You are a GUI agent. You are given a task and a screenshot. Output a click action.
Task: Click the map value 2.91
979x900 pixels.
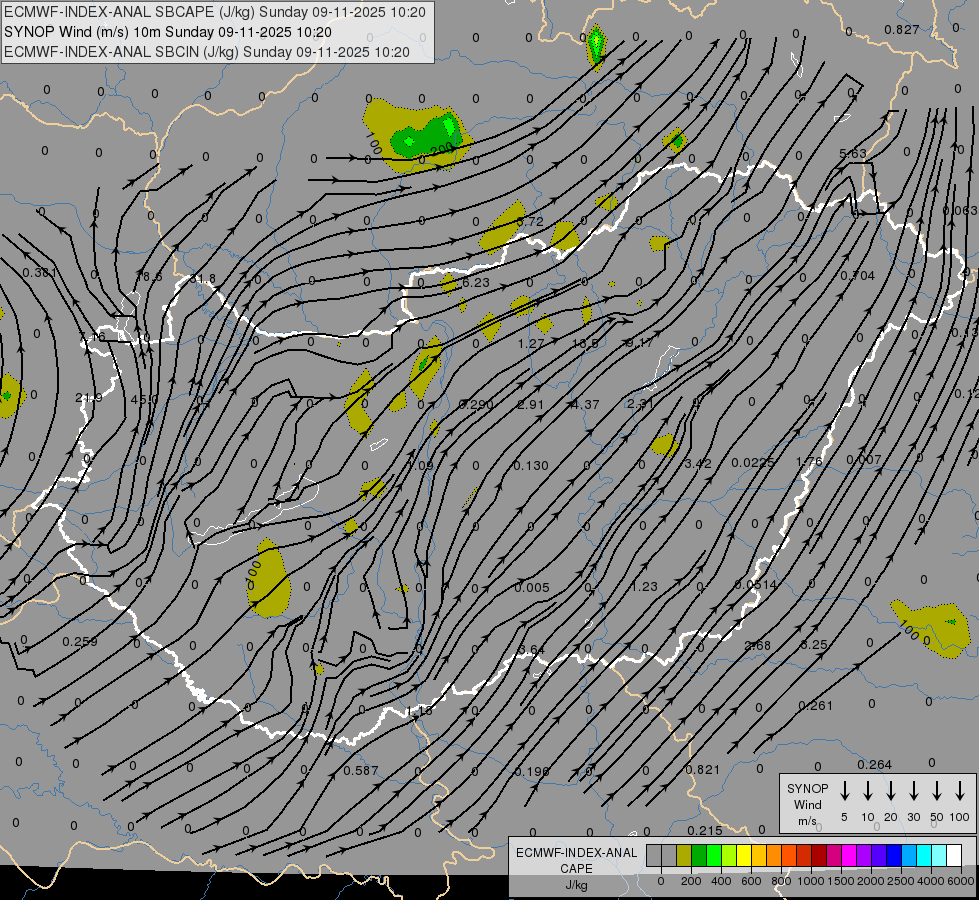pyautogui.click(x=531, y=404)
